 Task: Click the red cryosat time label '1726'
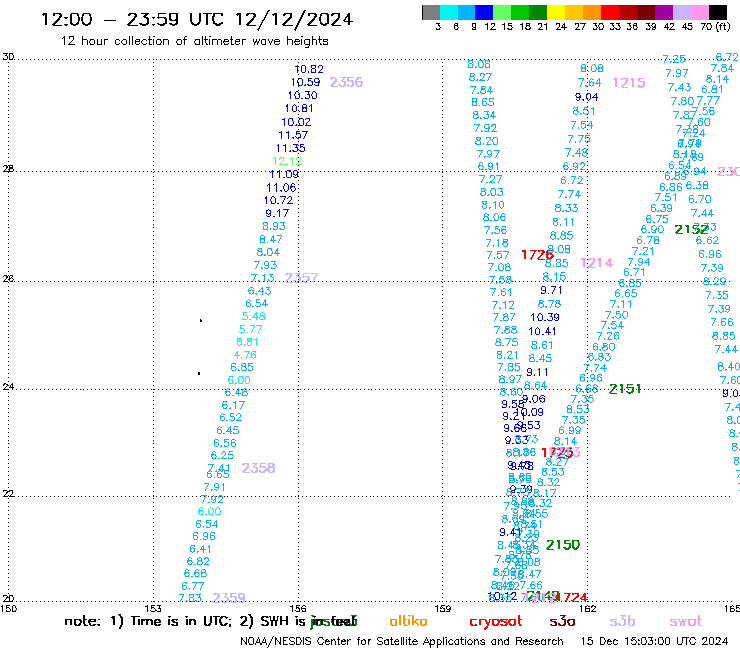coord(537,255)
